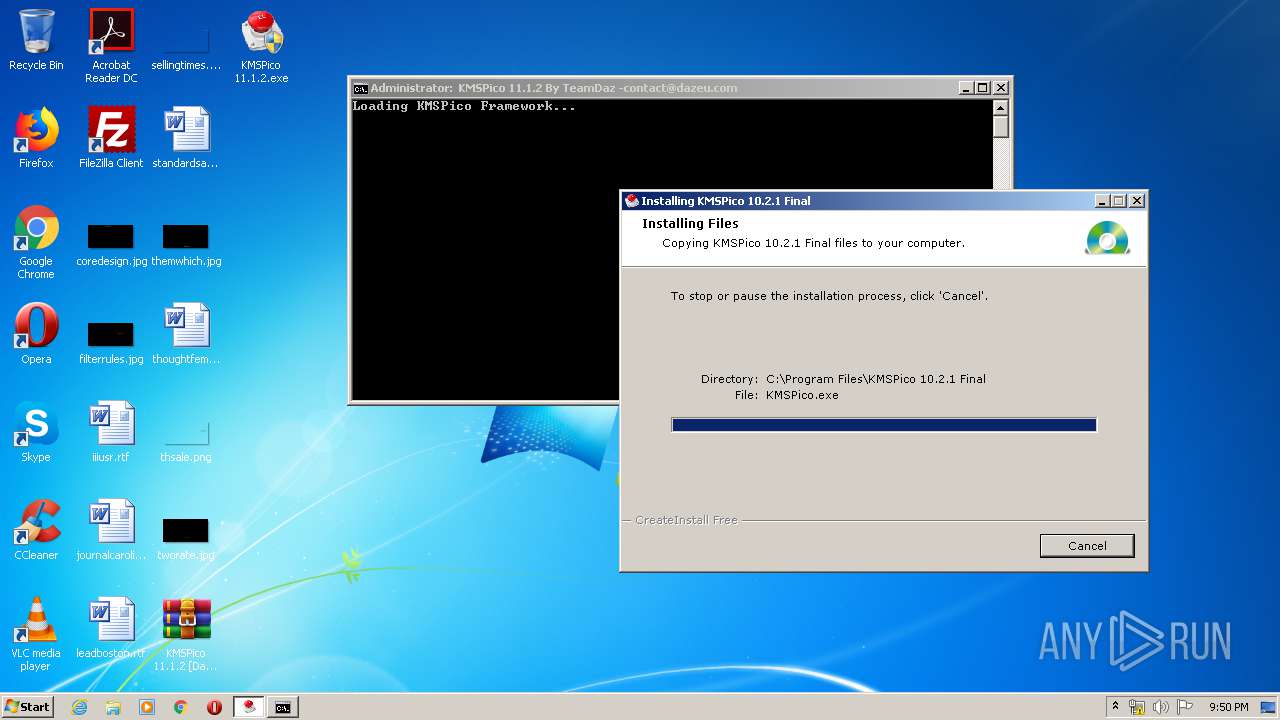1280x720 pixels.
Task: Open CCleaner desktop shortcut
Action: pos(36,530)
